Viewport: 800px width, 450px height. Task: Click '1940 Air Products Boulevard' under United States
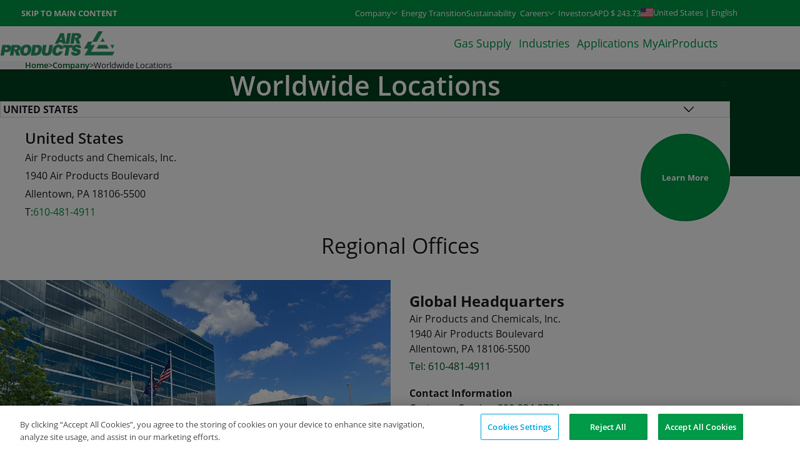[x=92, y=176]
